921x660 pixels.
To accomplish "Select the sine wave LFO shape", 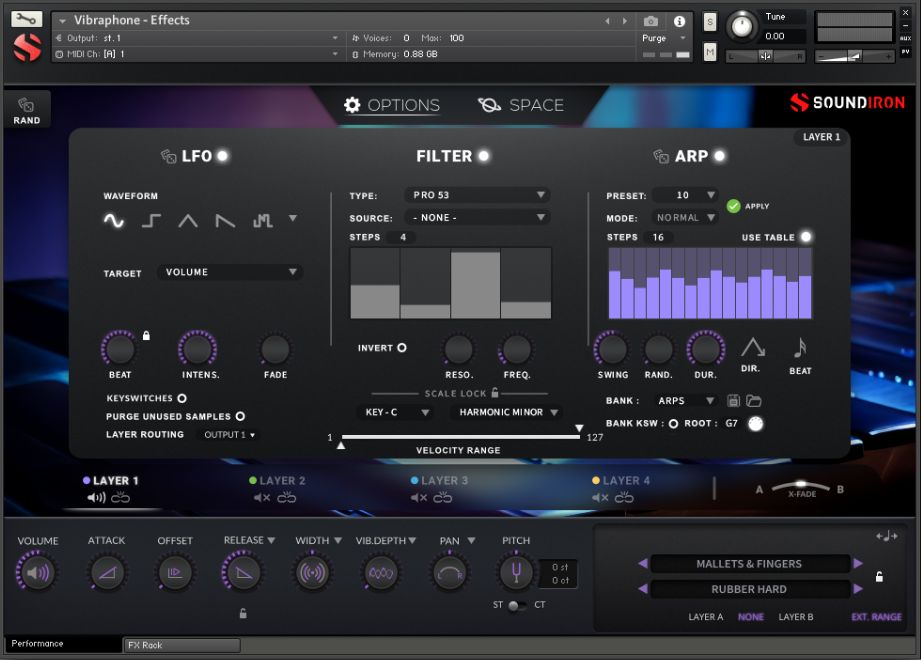I will click(113, 219).
